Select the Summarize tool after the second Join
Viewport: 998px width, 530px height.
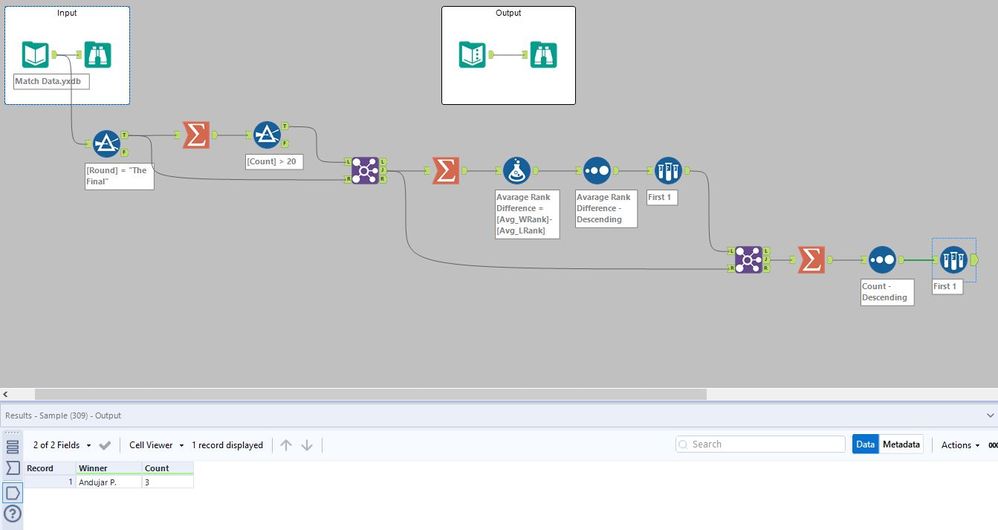click(x=811, y=260)
